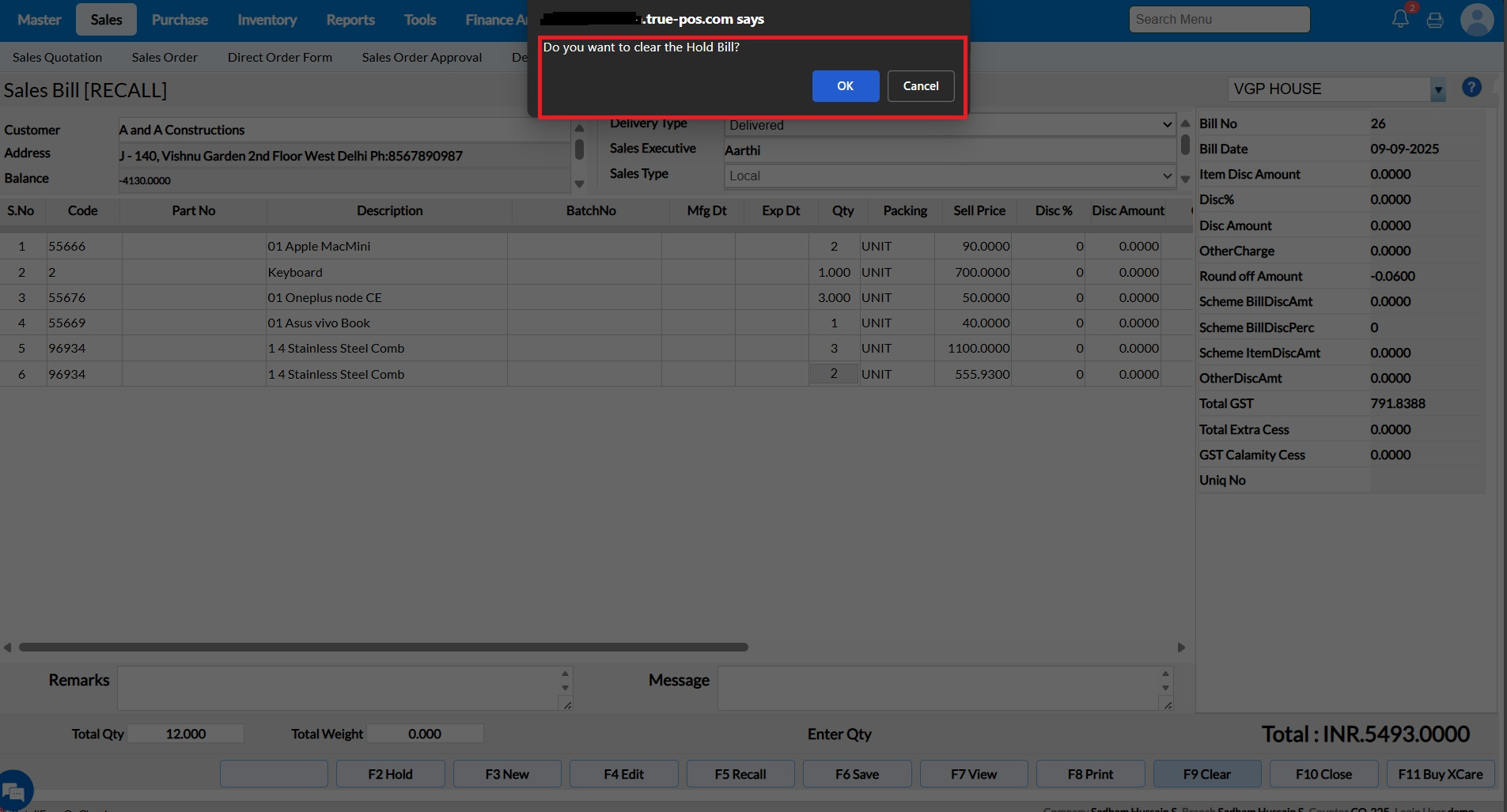
Task: Click the Search Menu field
Action: coord(1219,19)
